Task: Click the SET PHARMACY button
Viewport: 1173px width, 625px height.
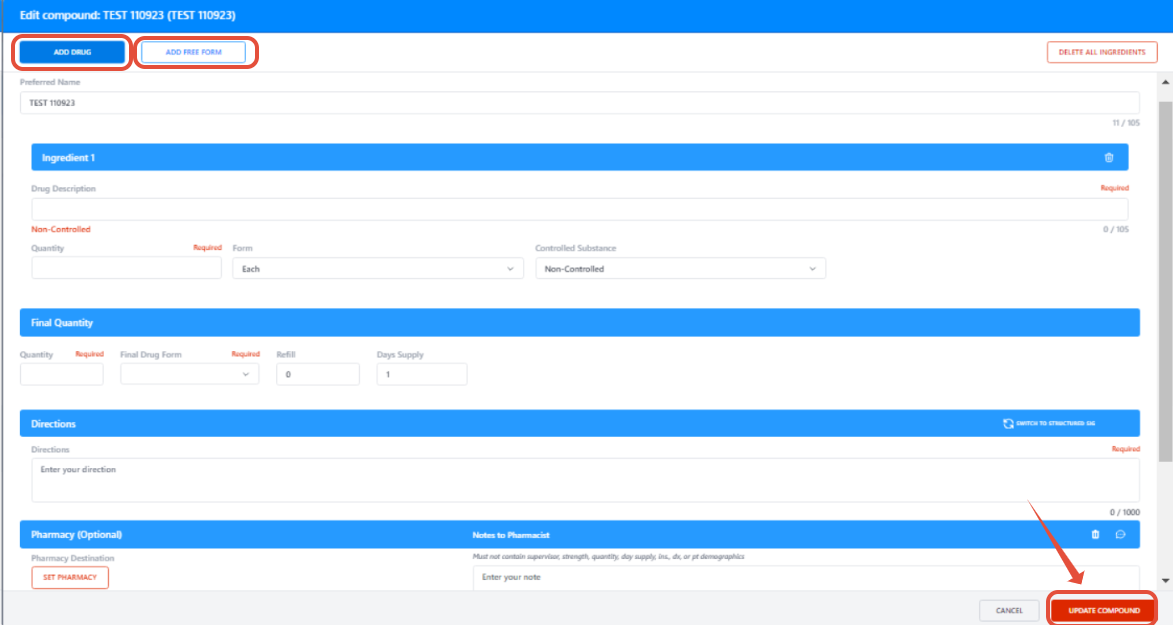Action: click(70, 577)
